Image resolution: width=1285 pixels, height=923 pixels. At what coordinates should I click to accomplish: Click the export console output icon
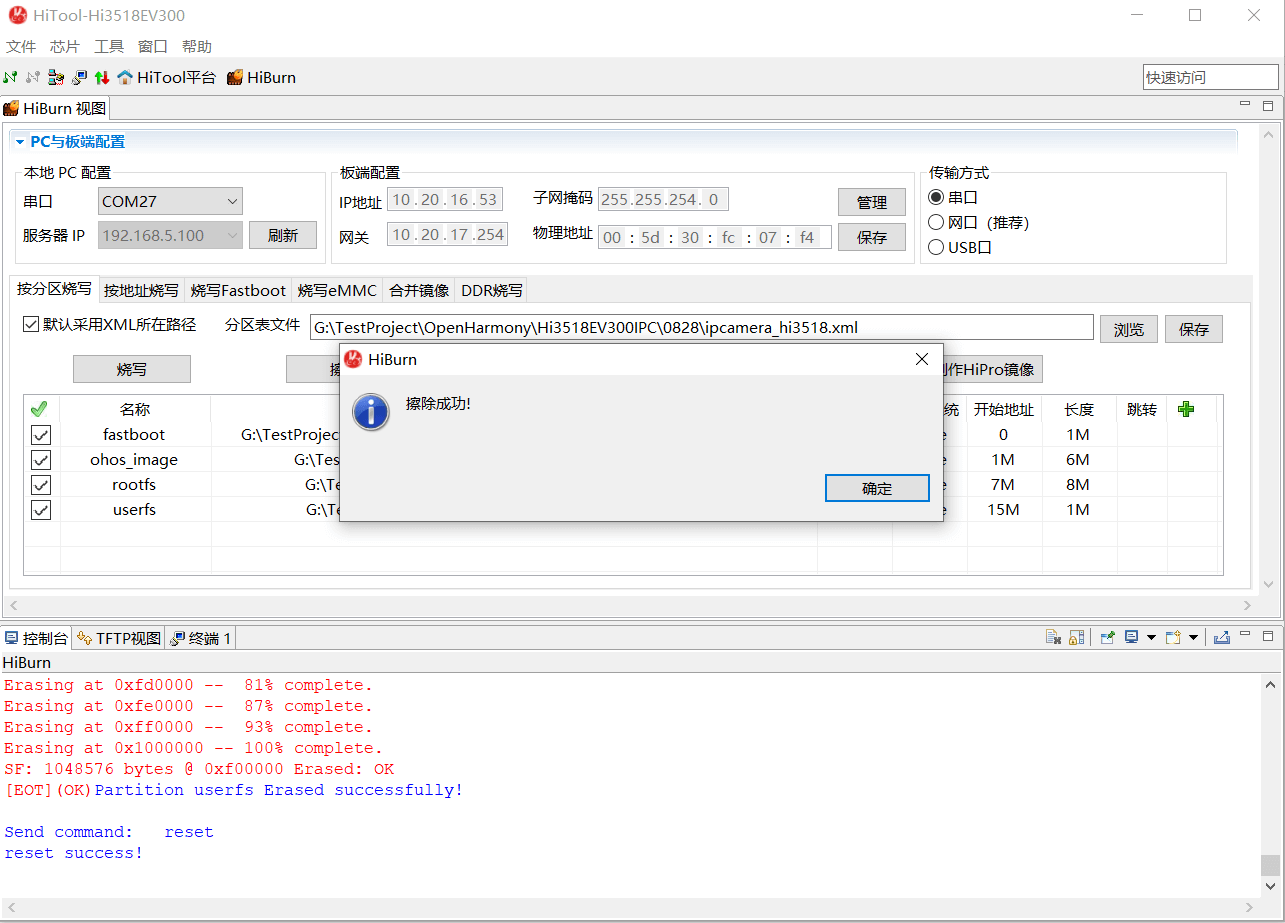1222,637
